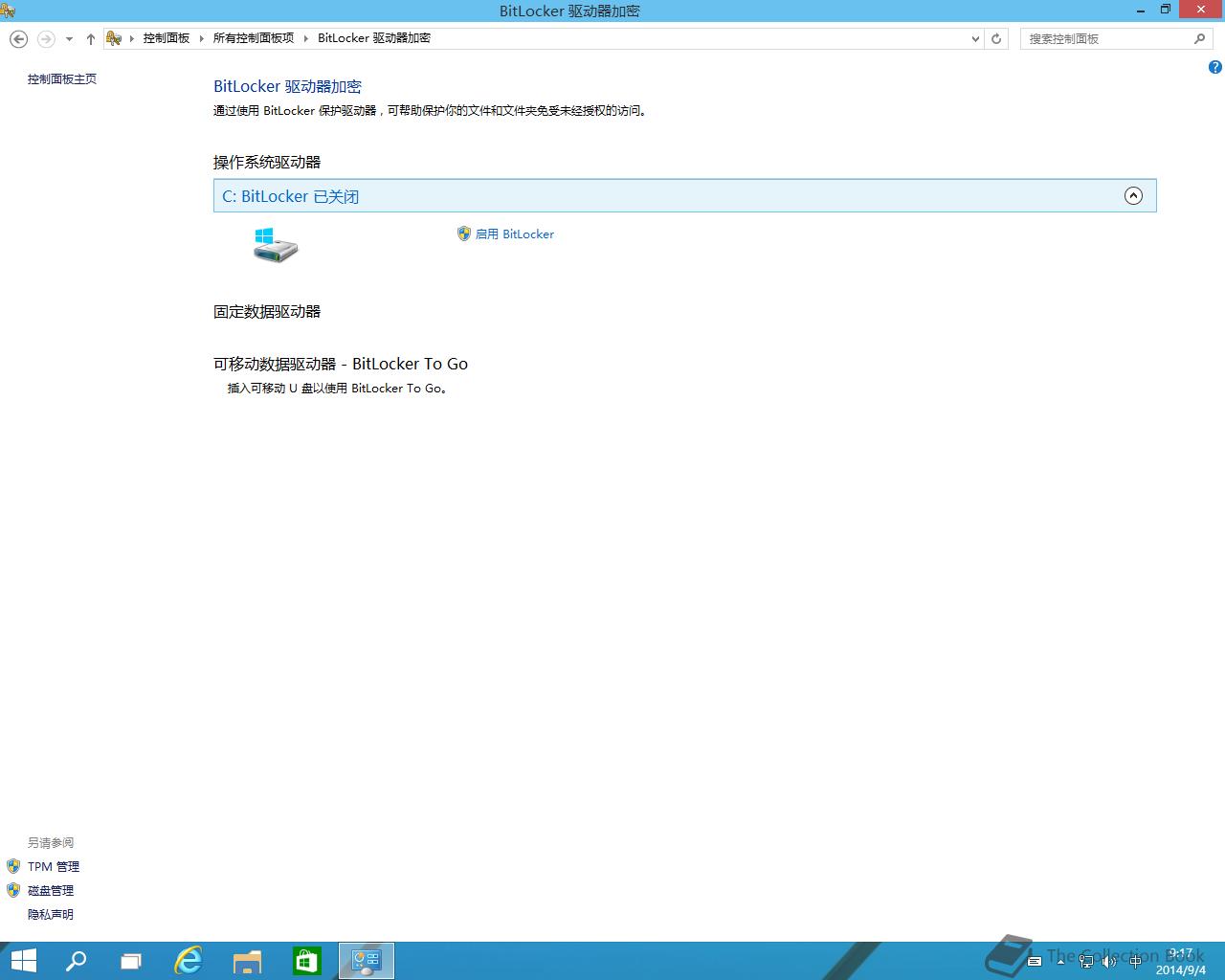Click the window system icon in title bar
Image resolution: width=1225 pixels, height=980 pixels.
8,11
